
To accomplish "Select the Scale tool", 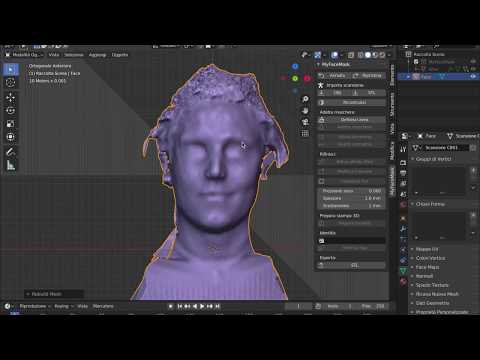I will [x=11, y=124].
